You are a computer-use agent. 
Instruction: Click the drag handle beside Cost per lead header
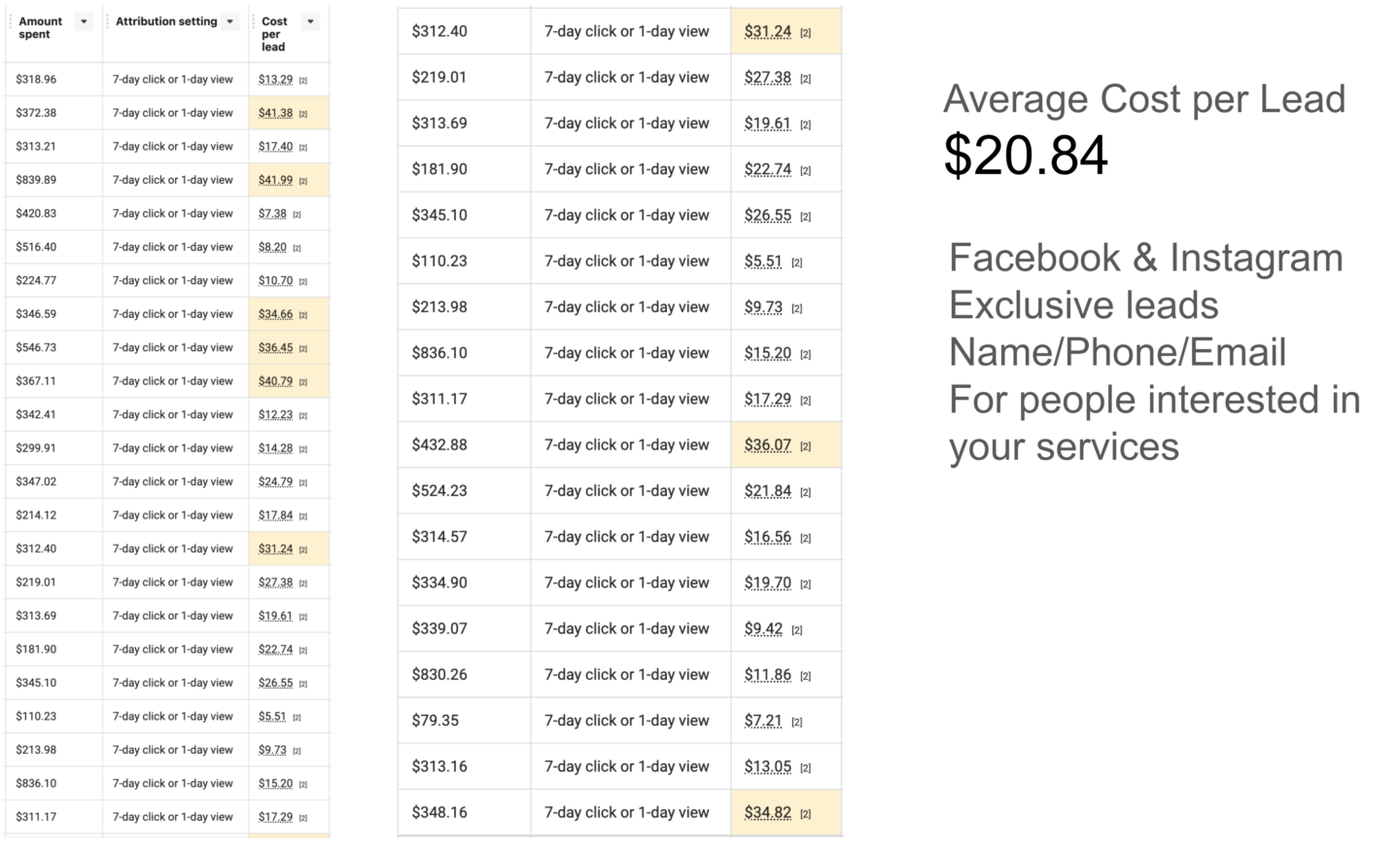254,21
